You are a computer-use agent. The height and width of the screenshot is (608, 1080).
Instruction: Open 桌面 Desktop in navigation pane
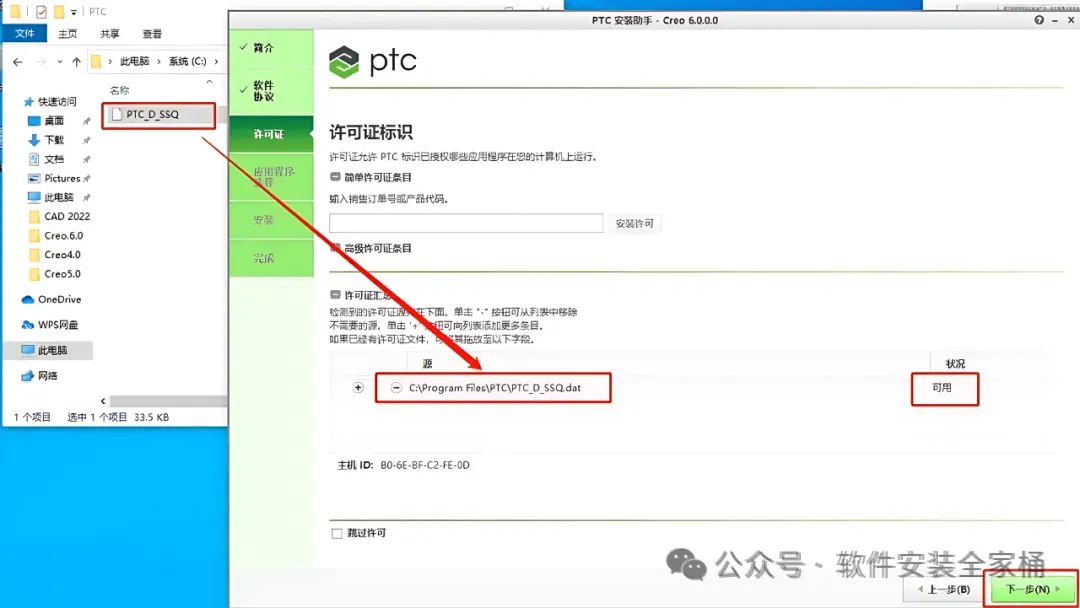point(46,121)
